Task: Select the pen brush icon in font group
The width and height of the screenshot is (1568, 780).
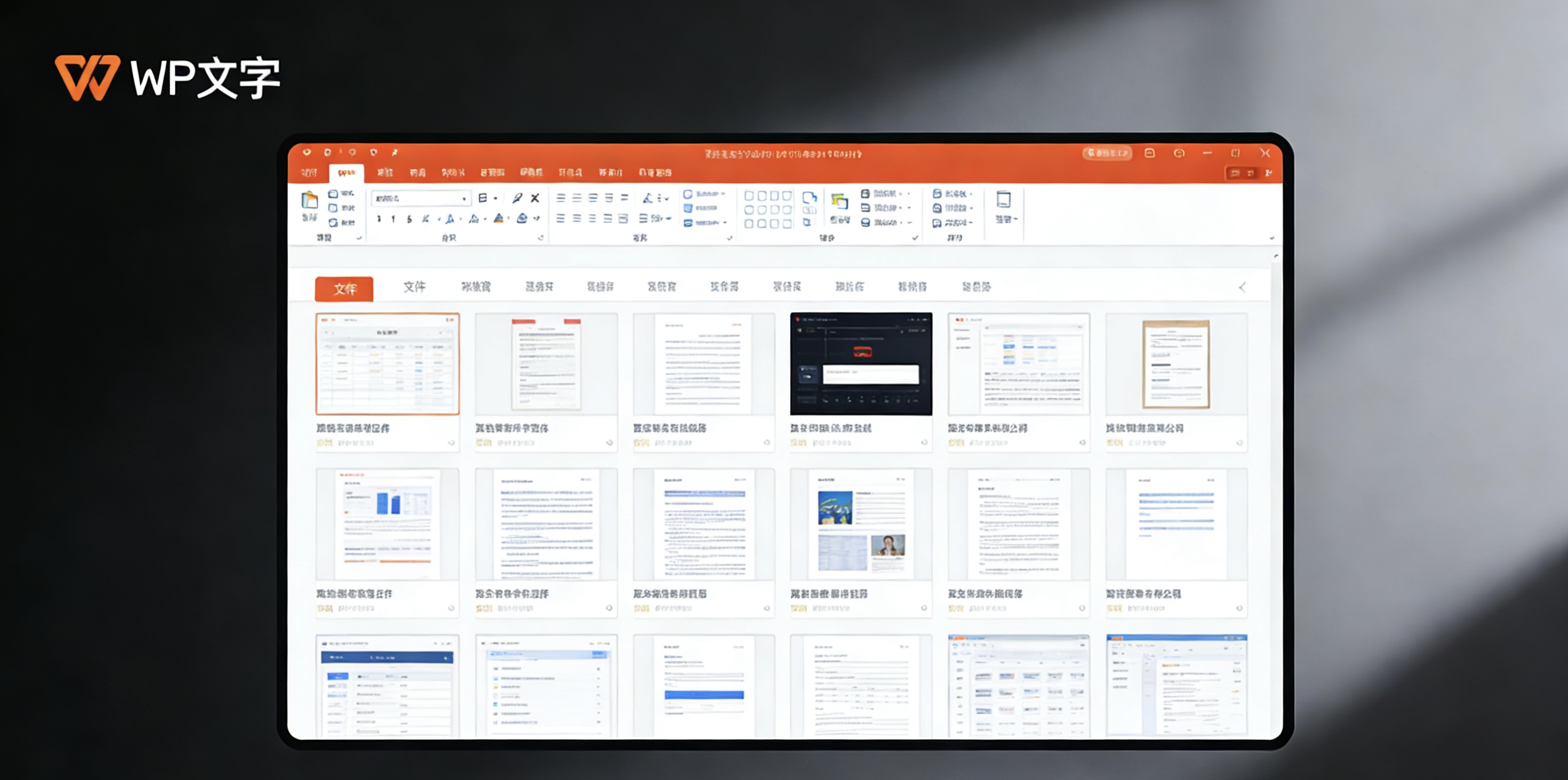Action: tap(517, 198)
